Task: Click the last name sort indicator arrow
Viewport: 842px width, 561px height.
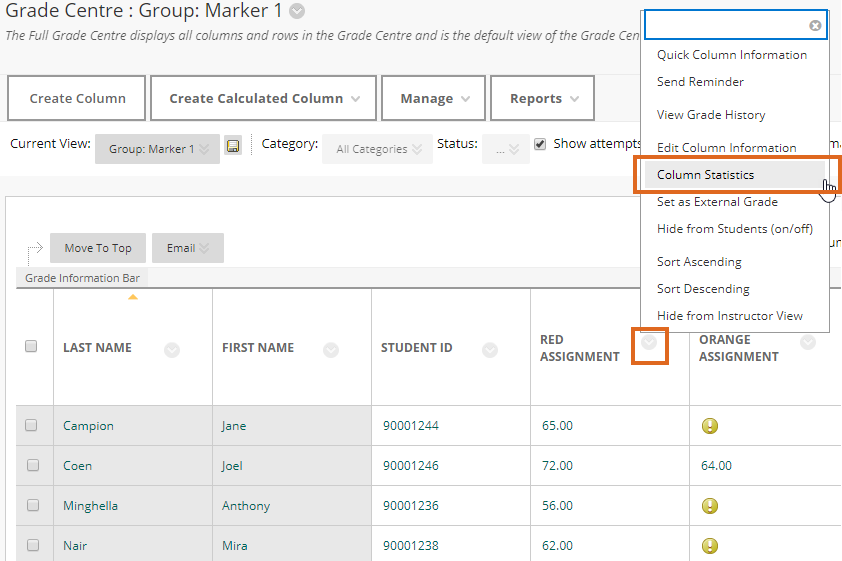Action: [133, 297]
